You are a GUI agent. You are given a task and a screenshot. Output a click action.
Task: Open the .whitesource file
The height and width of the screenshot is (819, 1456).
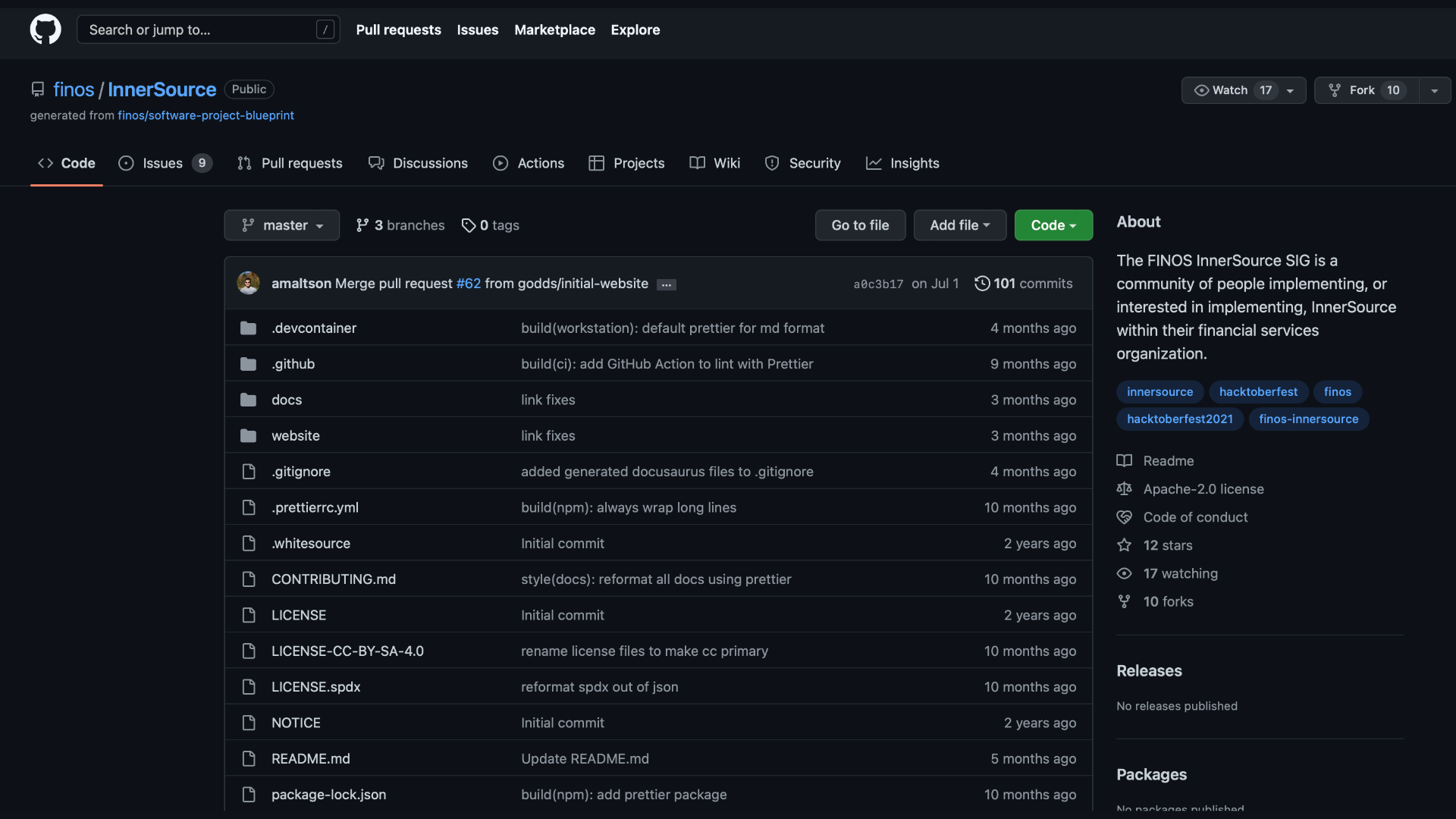pos(311,544)
